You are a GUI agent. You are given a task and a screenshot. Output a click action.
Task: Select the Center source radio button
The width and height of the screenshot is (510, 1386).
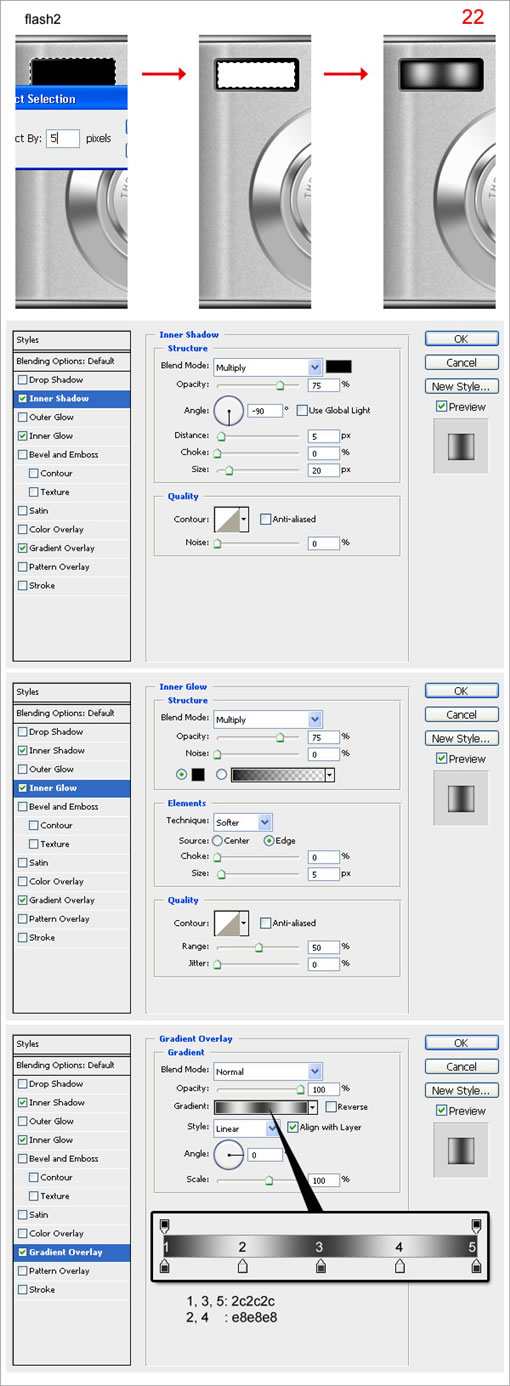(217, 841)
